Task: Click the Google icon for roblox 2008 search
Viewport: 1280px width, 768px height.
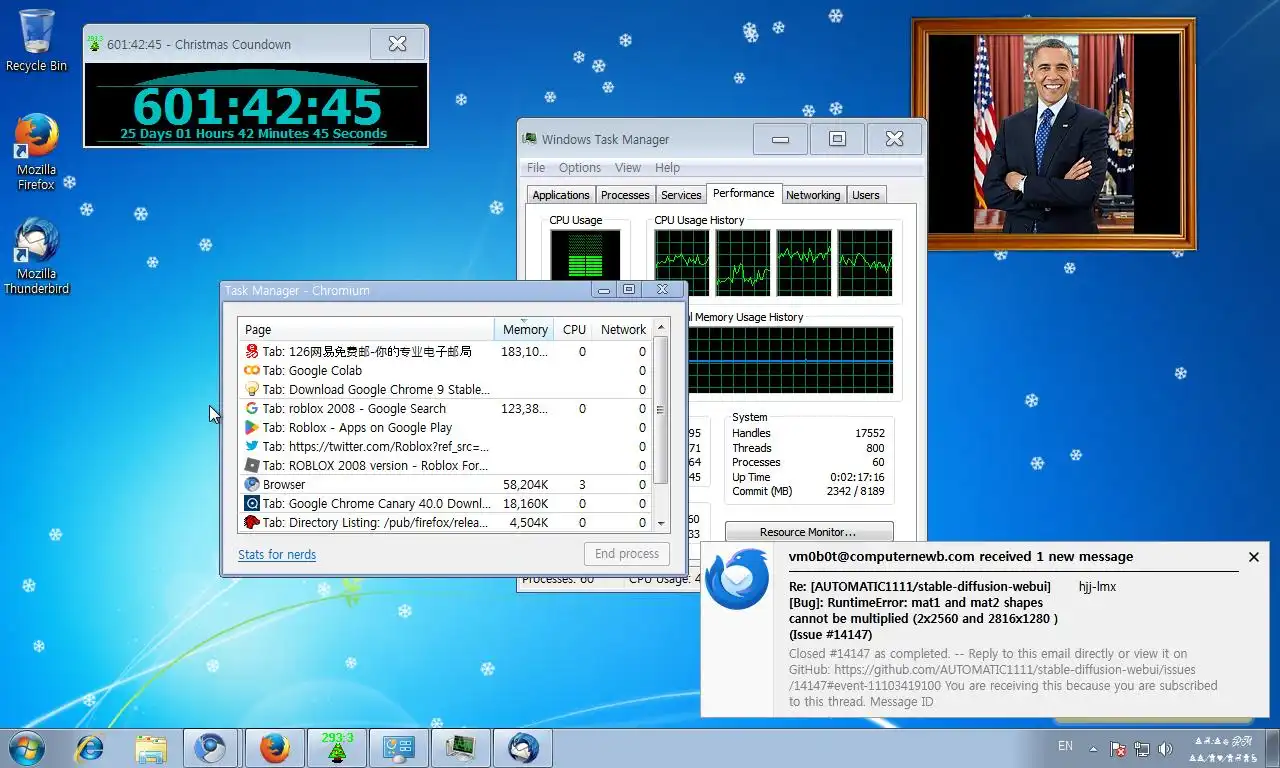Action: pos(252,409)
